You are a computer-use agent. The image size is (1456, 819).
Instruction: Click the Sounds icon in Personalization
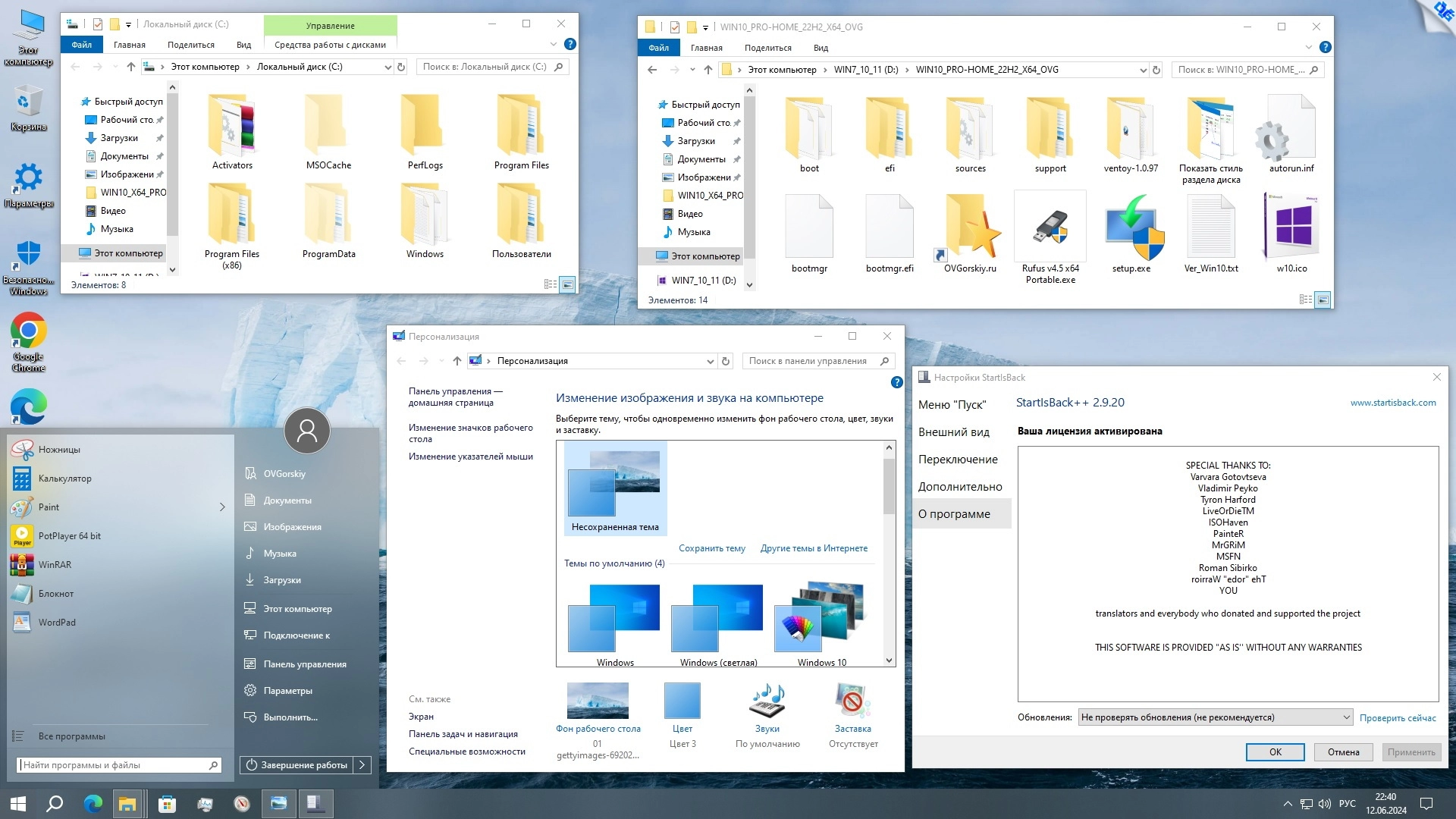767,701
